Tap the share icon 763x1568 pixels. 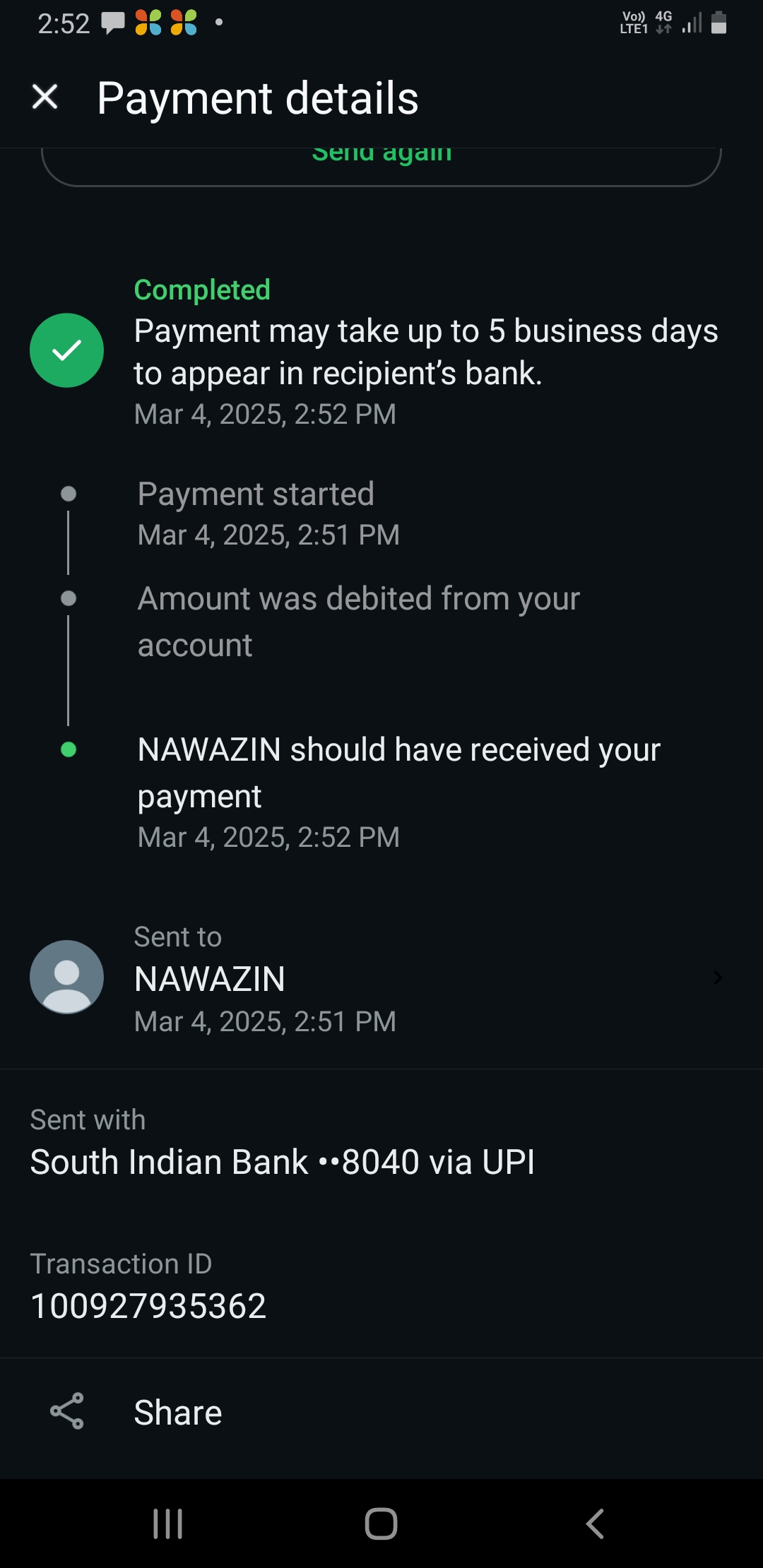coord(67,1411)
